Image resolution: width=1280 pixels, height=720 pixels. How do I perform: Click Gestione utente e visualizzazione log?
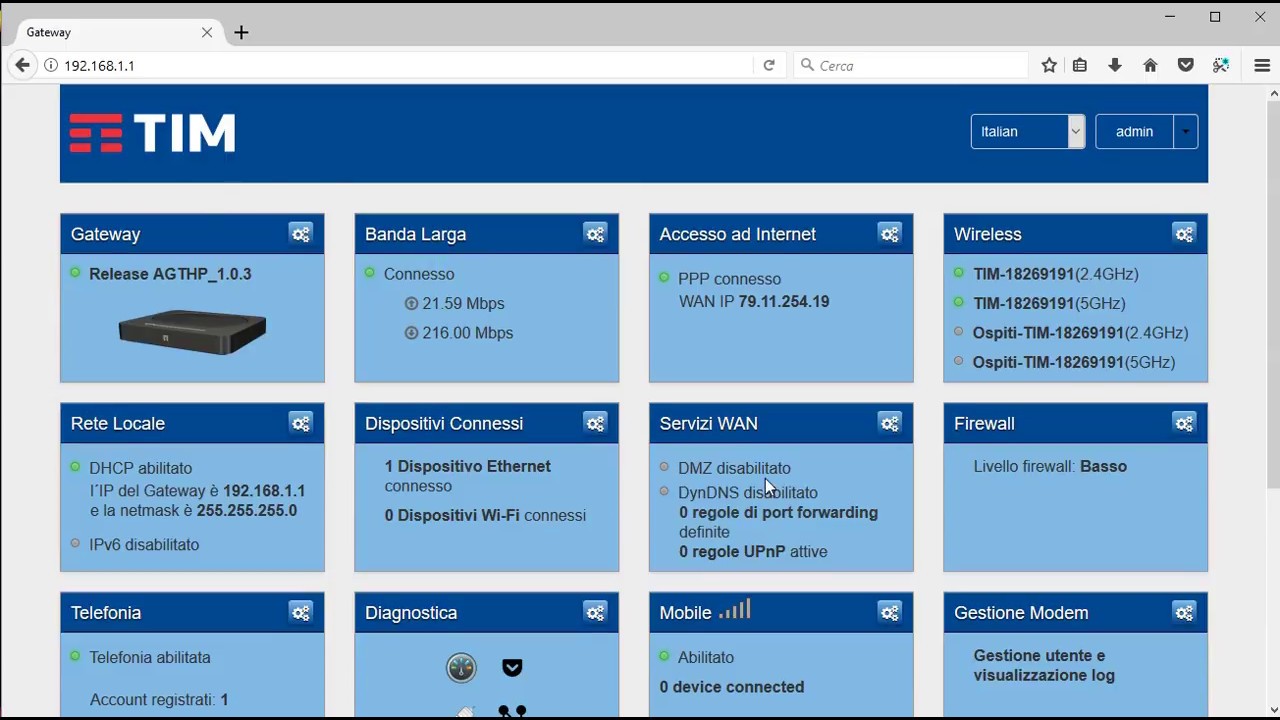[1044, 666]
